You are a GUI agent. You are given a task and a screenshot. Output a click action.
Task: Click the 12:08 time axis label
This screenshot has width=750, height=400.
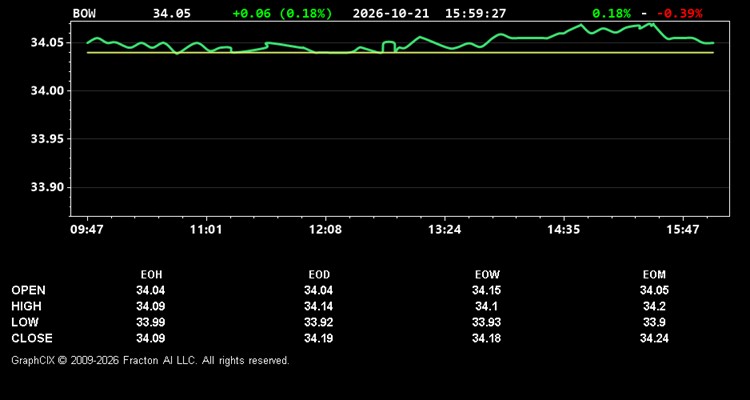(x=326, y=230)
